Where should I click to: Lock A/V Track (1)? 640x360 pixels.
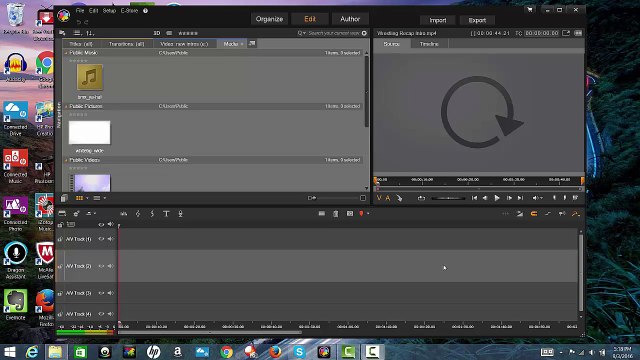pyautogui.click(x=60, y=239)
